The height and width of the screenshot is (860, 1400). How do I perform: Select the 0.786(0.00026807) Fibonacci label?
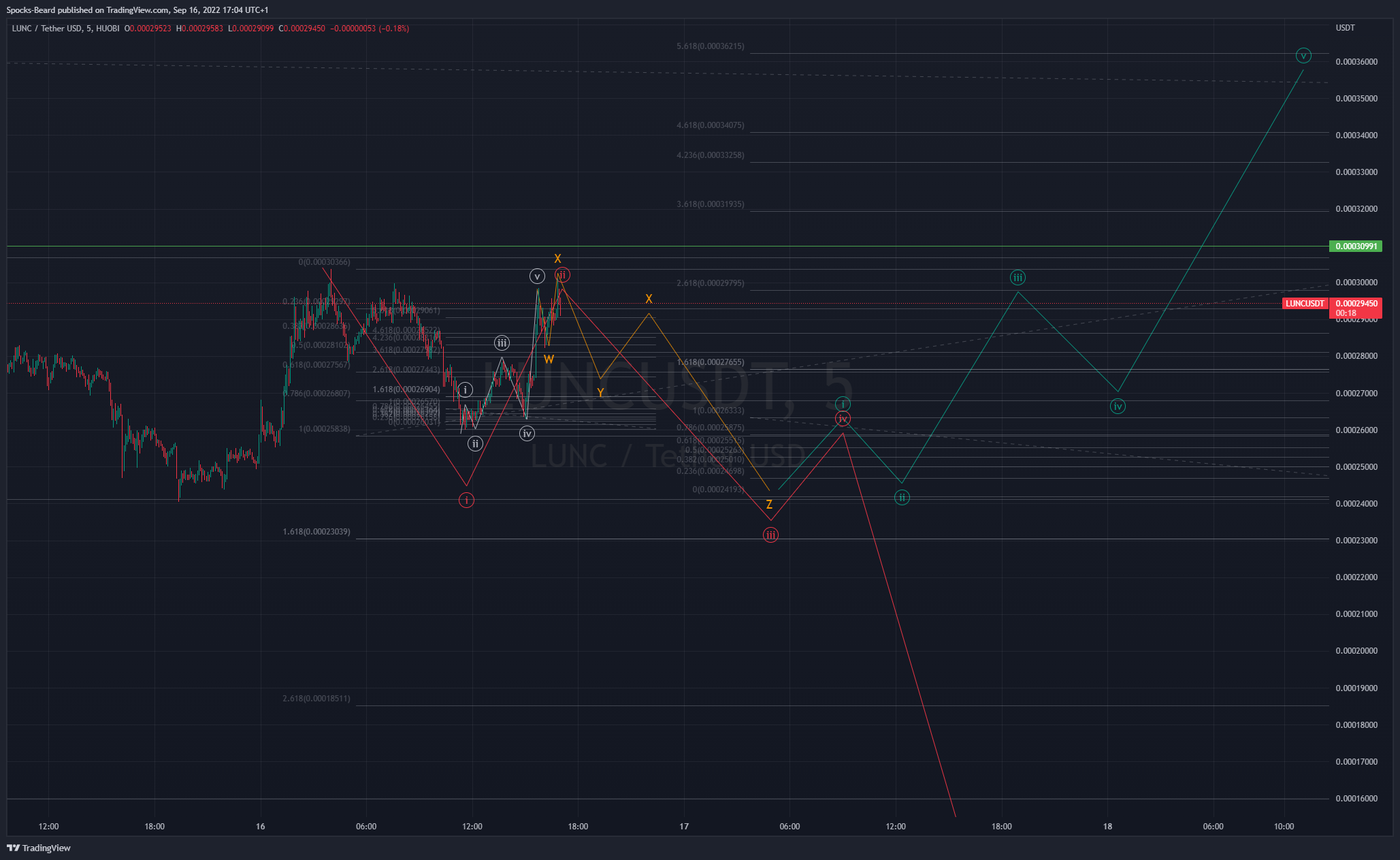(316, 394)
